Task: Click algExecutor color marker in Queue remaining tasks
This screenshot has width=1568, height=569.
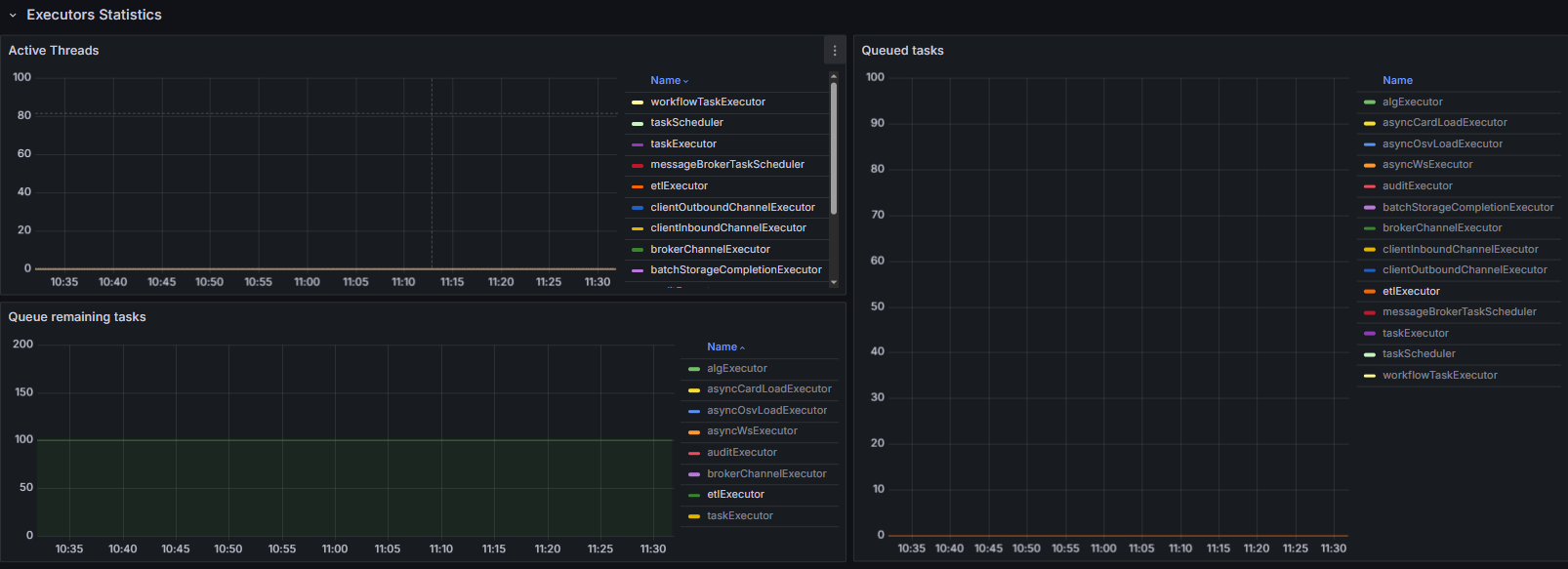Action: pyautogui.click(x=694, y=369)
